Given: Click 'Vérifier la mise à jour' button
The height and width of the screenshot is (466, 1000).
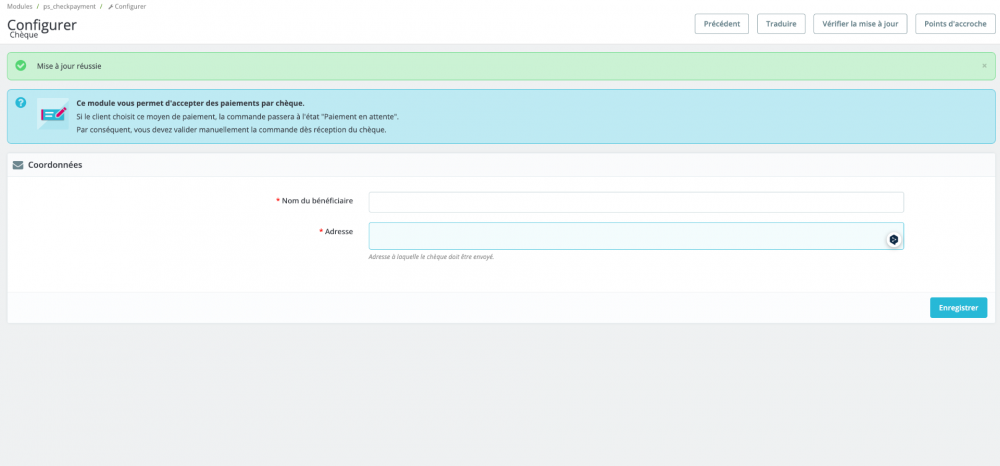Looking at the screenshot, I should 860,24.
